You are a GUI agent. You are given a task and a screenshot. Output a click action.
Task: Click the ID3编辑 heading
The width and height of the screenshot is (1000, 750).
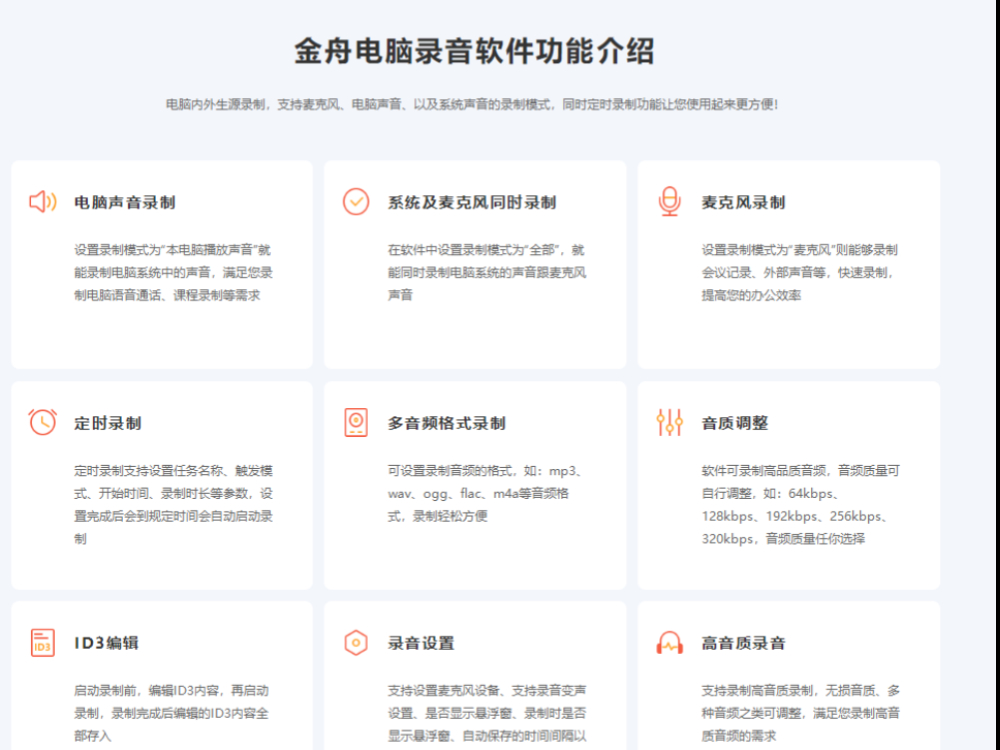[106, 643]
